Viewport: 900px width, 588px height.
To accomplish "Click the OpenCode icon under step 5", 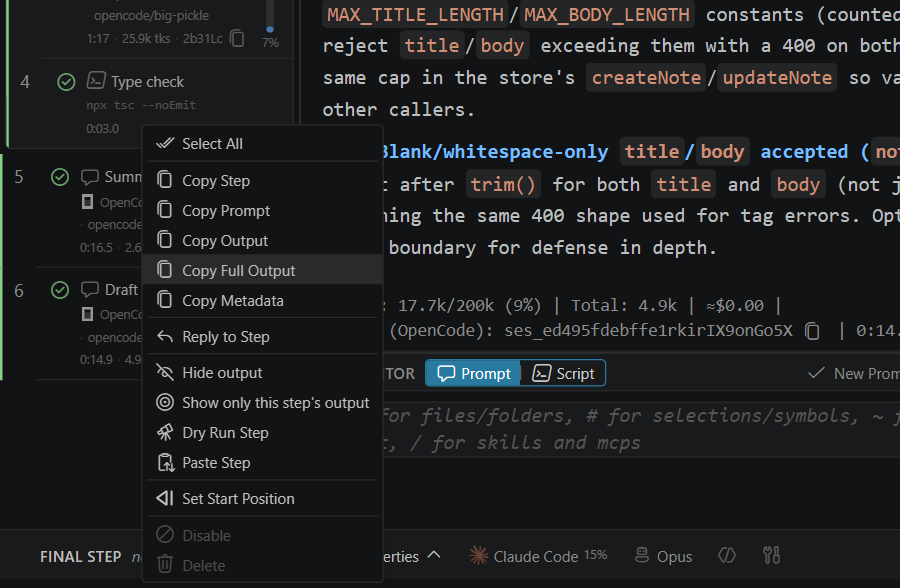I will click(x=87, y=202).
